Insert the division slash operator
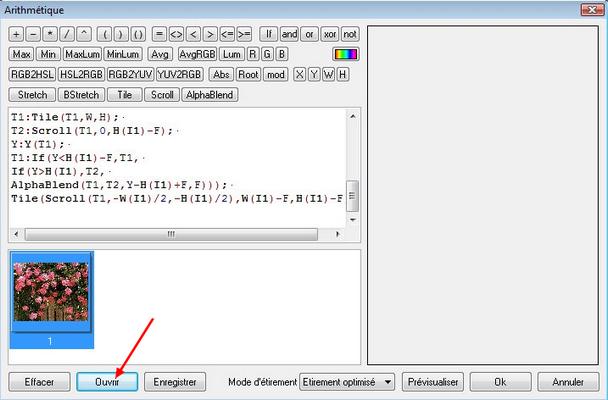The height and width of the screenshot is (400, 608). coord(68,33)
